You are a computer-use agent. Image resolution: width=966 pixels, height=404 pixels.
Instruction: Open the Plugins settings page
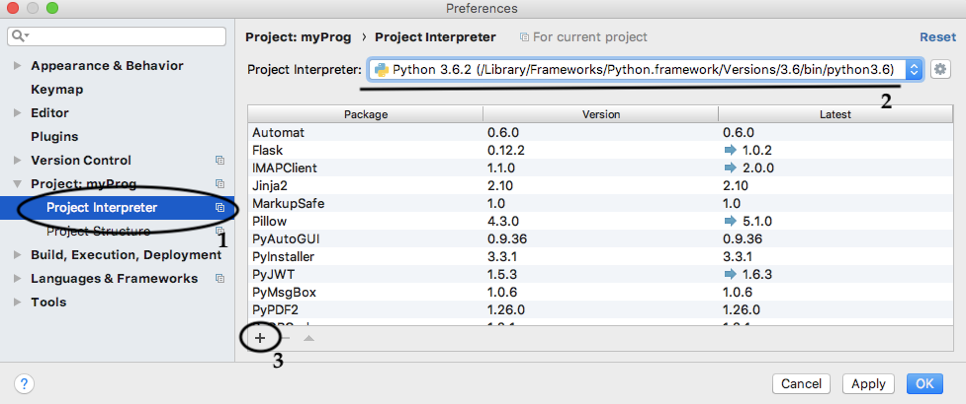click(54, 136)
